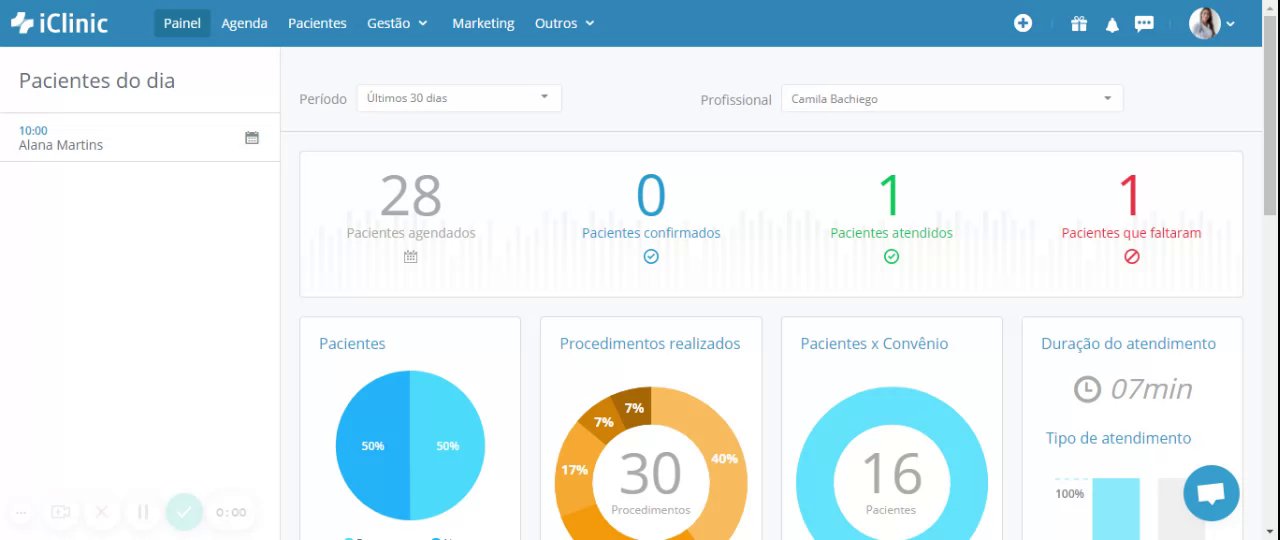Click the "Procedimentos realizados" card title
Screen dimensions: 1280x540
[650, 343]
